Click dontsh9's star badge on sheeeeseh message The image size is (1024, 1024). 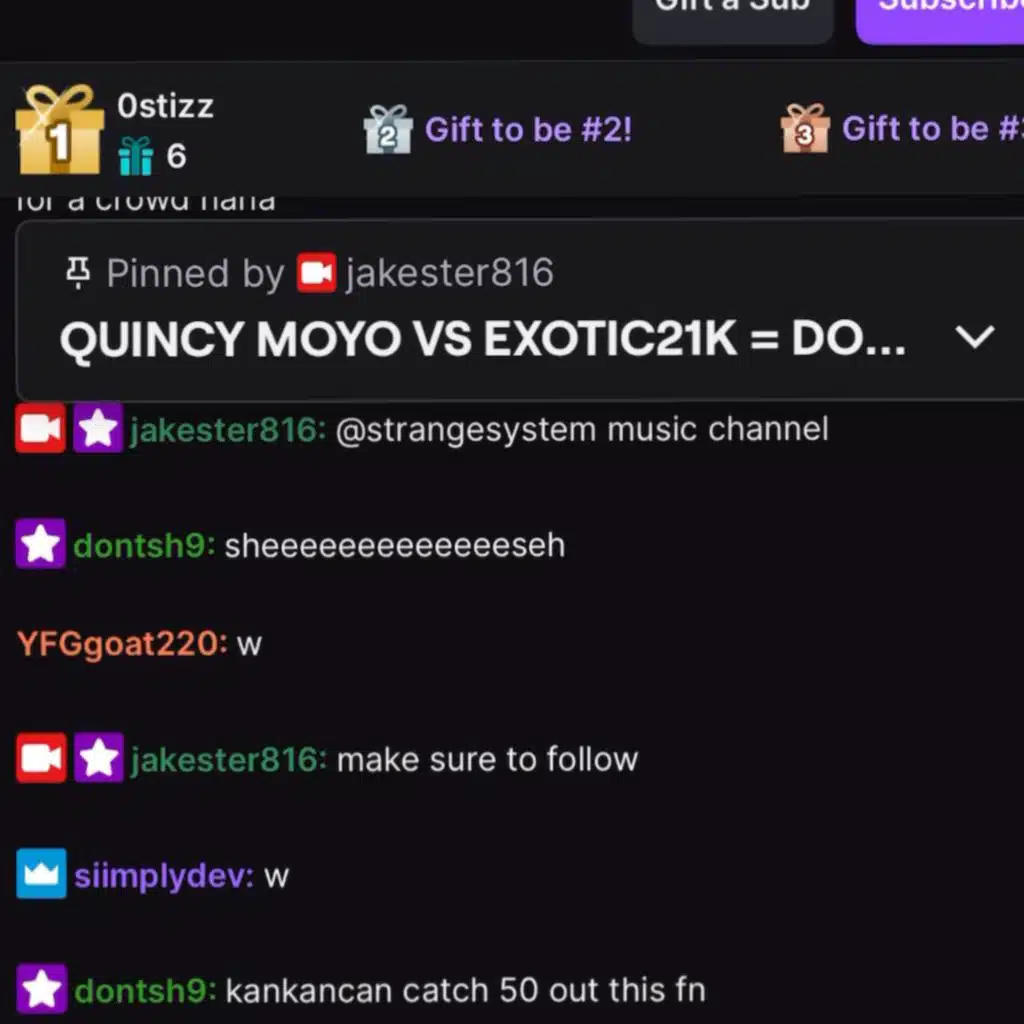[x=40, y=543]
